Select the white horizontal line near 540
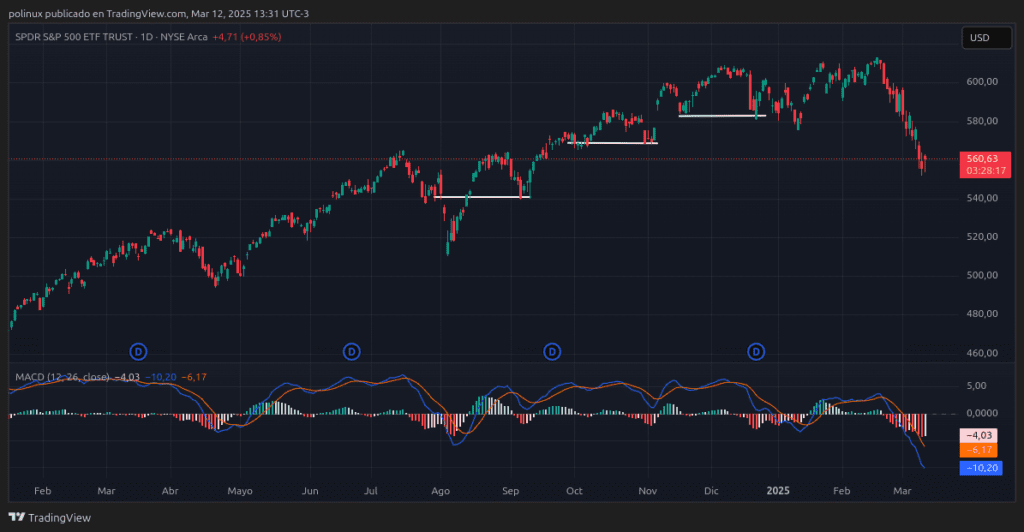Image resolution: width=1024 pixels, height=532 pixels. [x=482, y=197]
